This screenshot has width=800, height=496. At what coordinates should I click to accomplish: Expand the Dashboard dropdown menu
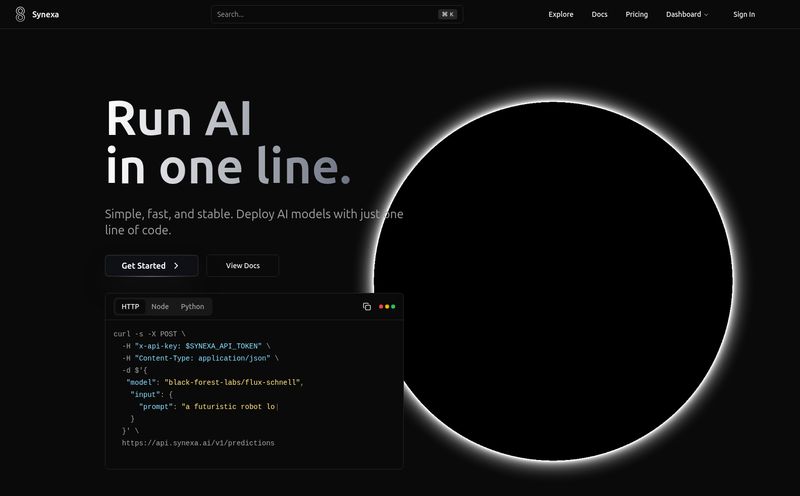(687, 14)
